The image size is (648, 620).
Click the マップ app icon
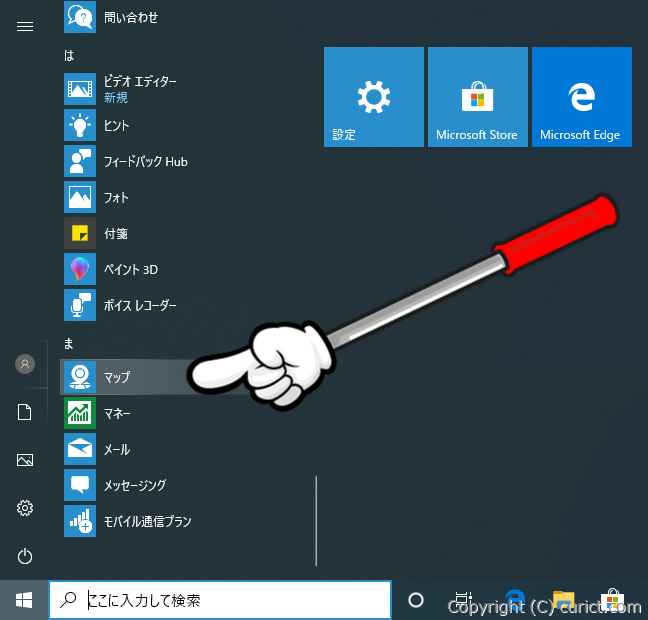80,377
